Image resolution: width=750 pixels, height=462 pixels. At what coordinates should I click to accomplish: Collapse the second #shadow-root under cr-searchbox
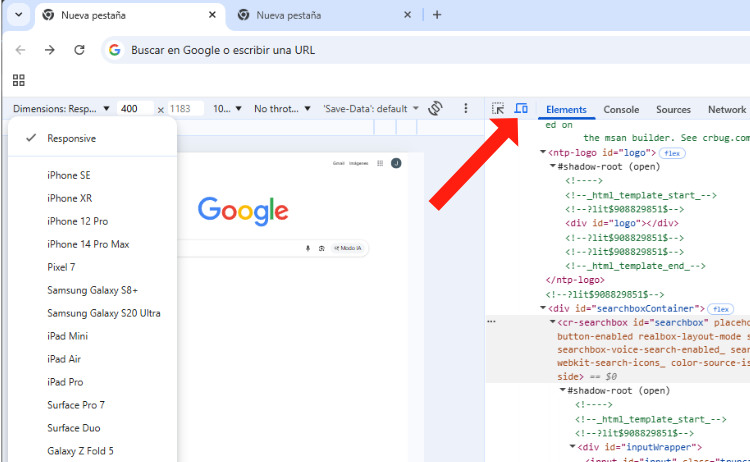[562, 390]
